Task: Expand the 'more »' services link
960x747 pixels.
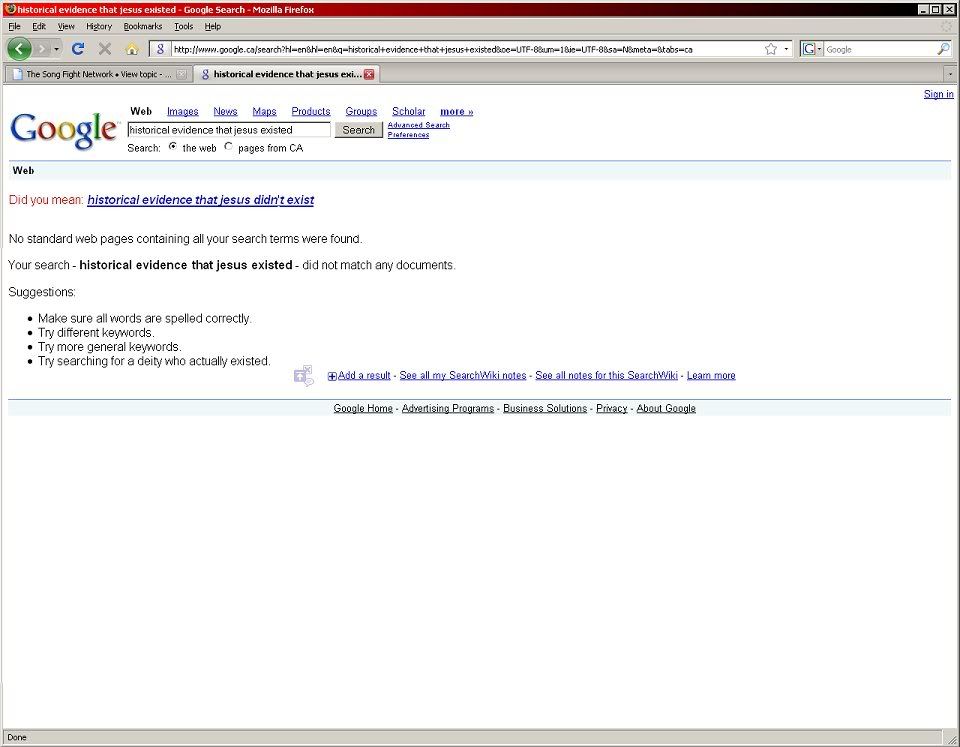Action: pos(456,111)
